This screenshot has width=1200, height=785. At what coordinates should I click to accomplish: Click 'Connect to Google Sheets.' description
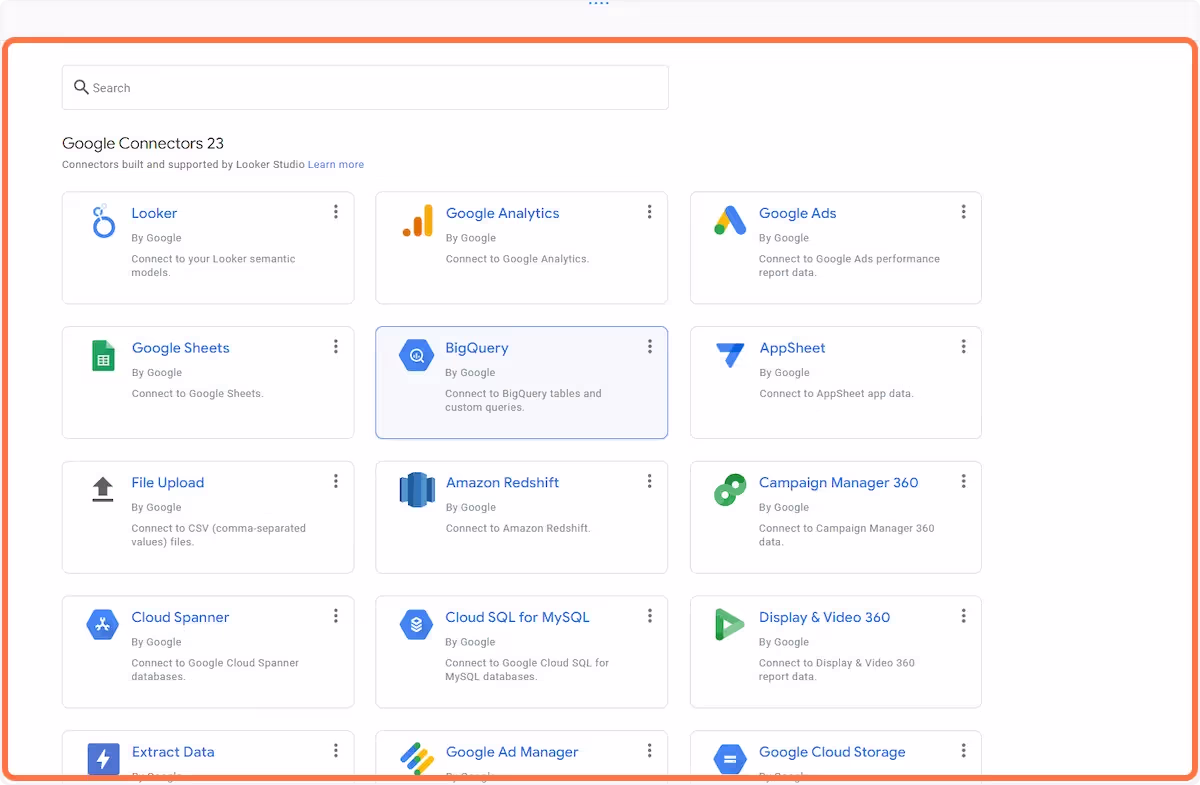197,394
